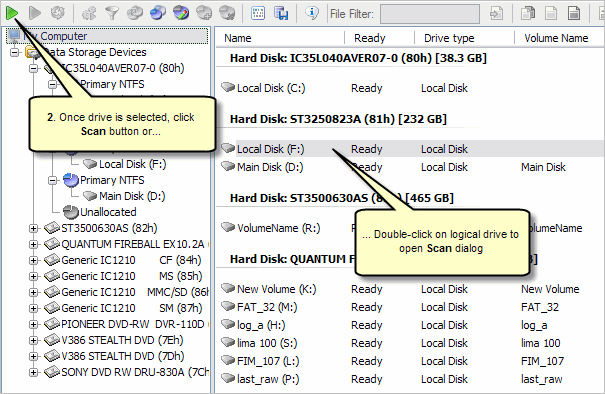
Task: Click the blue disk image toolbar icon
Action: (158, 13)
